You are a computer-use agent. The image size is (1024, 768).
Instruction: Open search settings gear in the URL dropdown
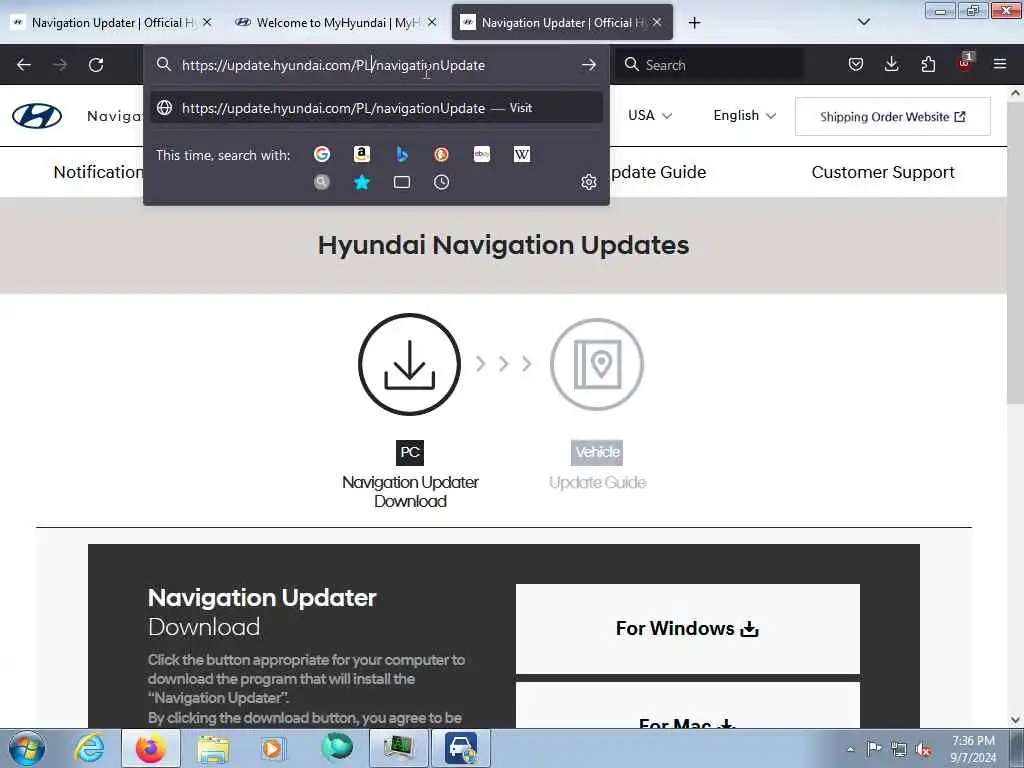[x=589, y=182]
